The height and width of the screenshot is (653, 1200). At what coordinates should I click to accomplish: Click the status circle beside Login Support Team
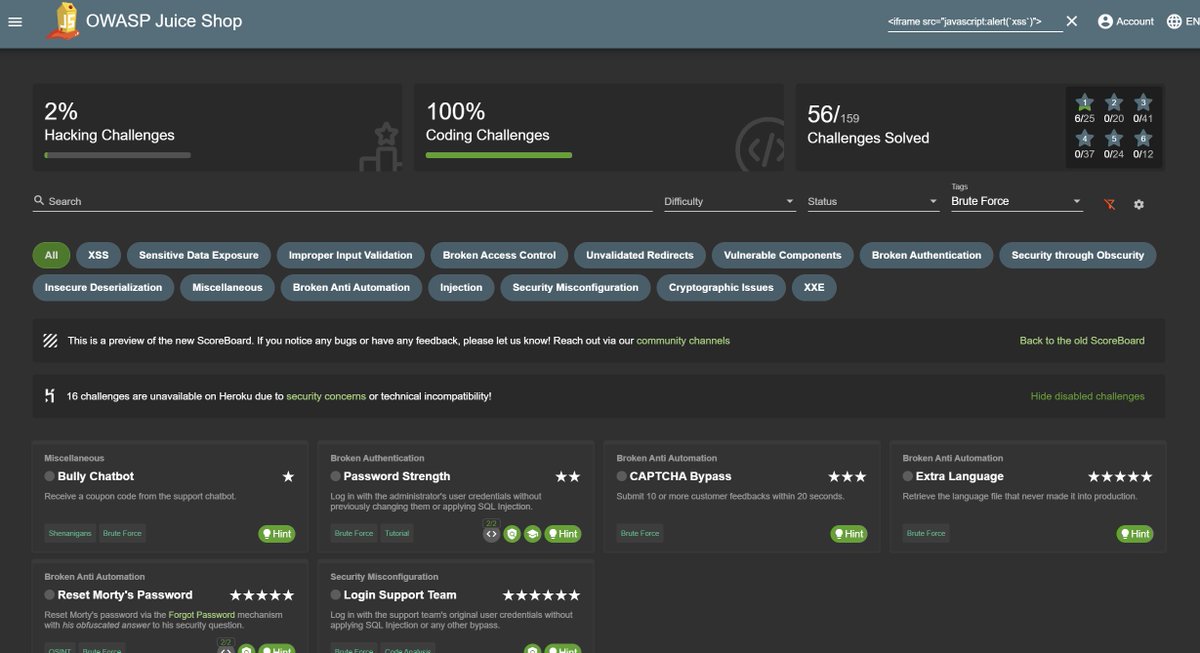point(336,595)
